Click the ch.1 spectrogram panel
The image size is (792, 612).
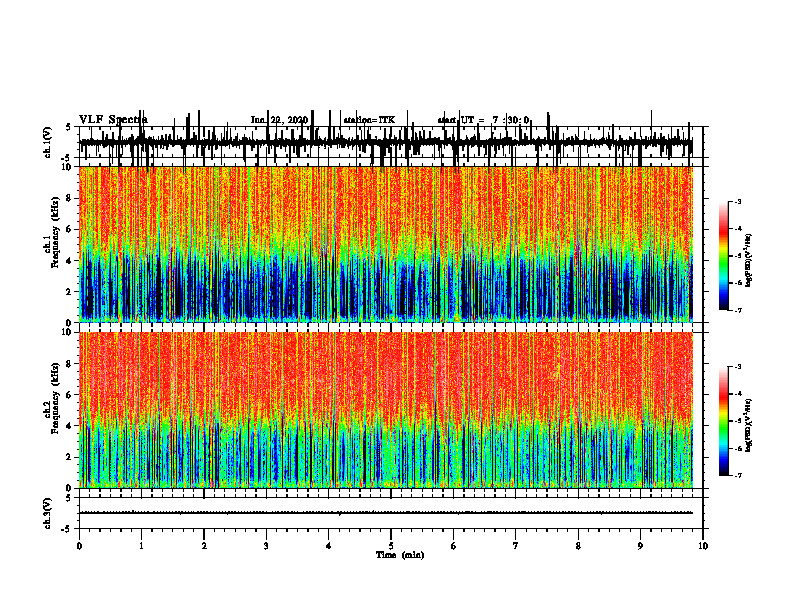click(386, 244)
